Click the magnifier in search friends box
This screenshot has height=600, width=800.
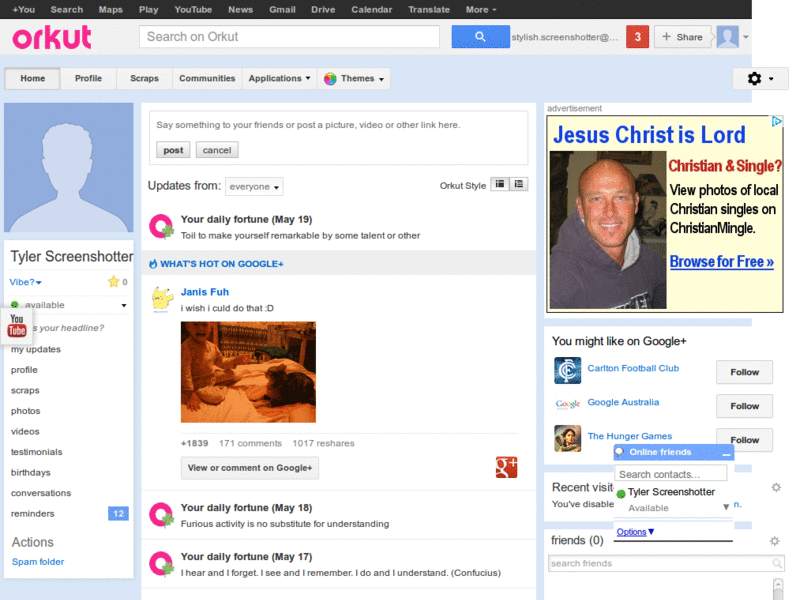pyautogui.click(x=777, y=563)
